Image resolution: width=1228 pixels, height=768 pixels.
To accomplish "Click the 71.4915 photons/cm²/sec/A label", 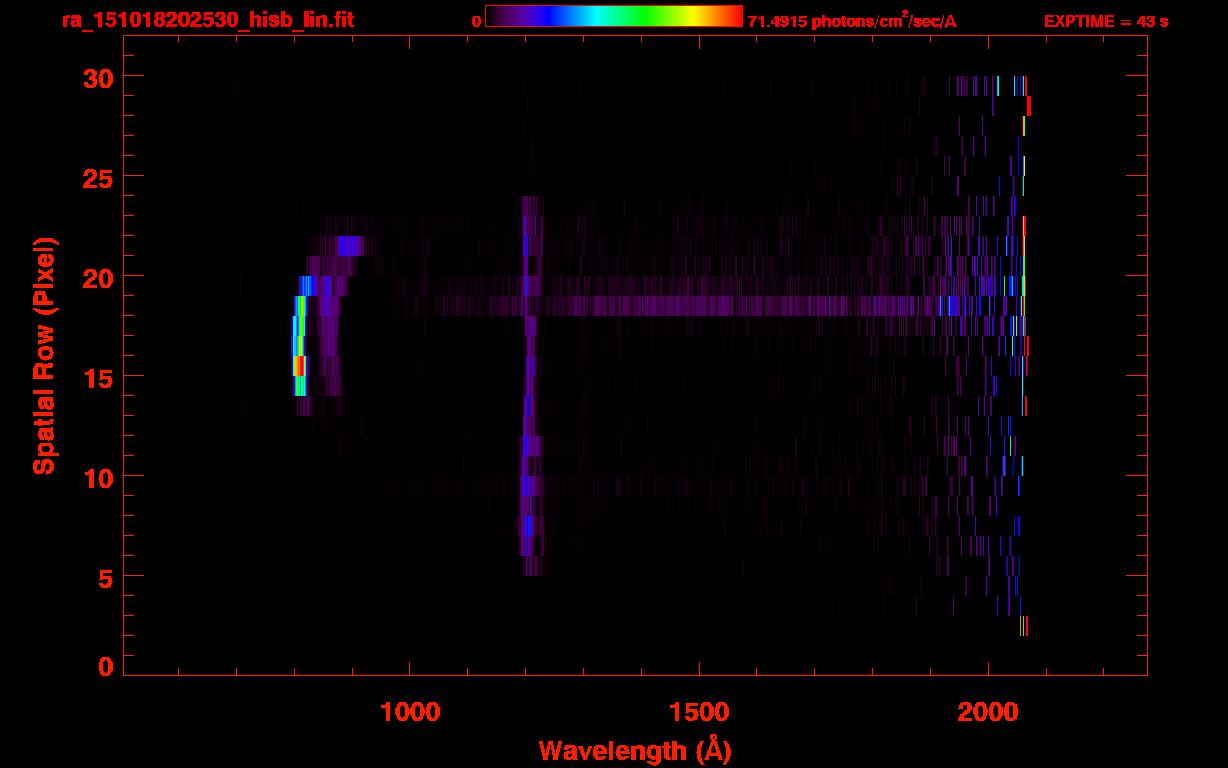I will [x=852, y=21].
